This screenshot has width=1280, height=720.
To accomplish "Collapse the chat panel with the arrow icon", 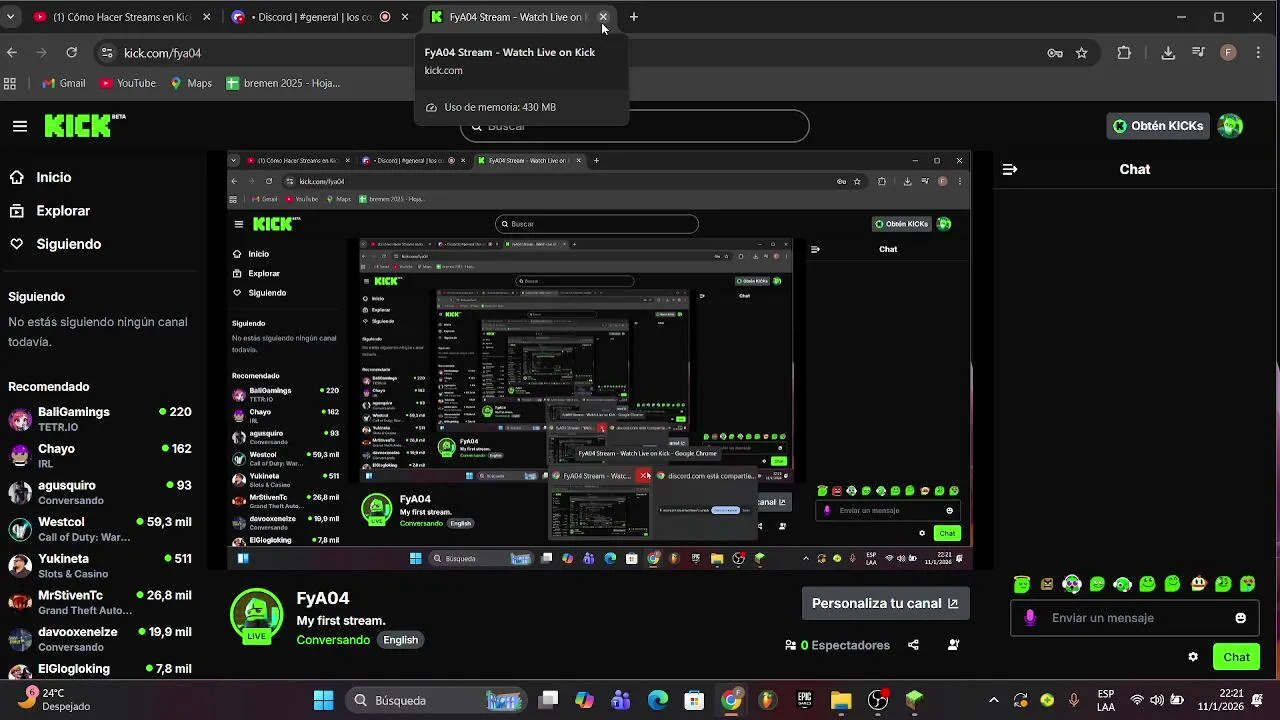I will pyautogui.click(x=1010, y=169).
